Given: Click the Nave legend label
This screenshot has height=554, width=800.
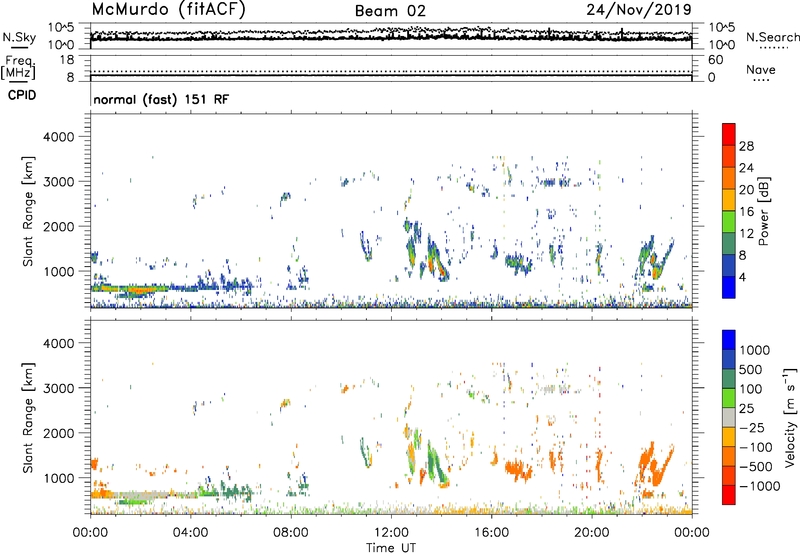Looking at the screenshot, I should coord(761,69).
